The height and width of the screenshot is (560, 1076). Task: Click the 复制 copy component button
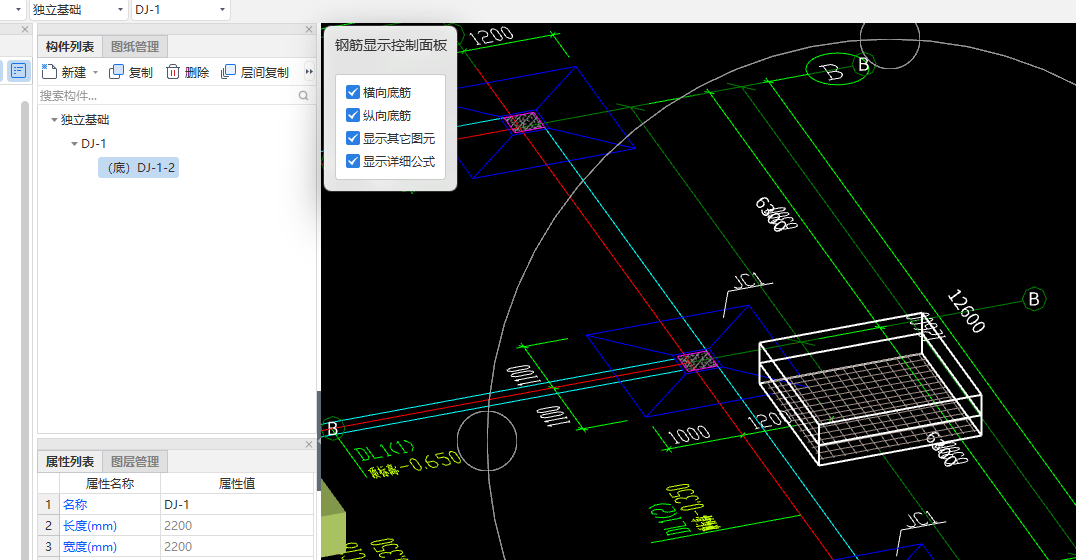coord(130,72)
